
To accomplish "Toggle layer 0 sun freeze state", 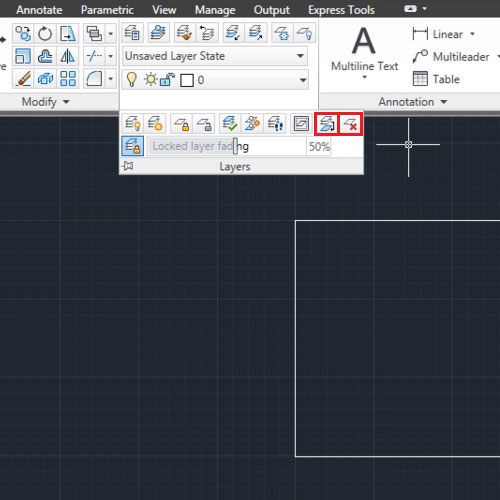I will [x=150, y=80].
